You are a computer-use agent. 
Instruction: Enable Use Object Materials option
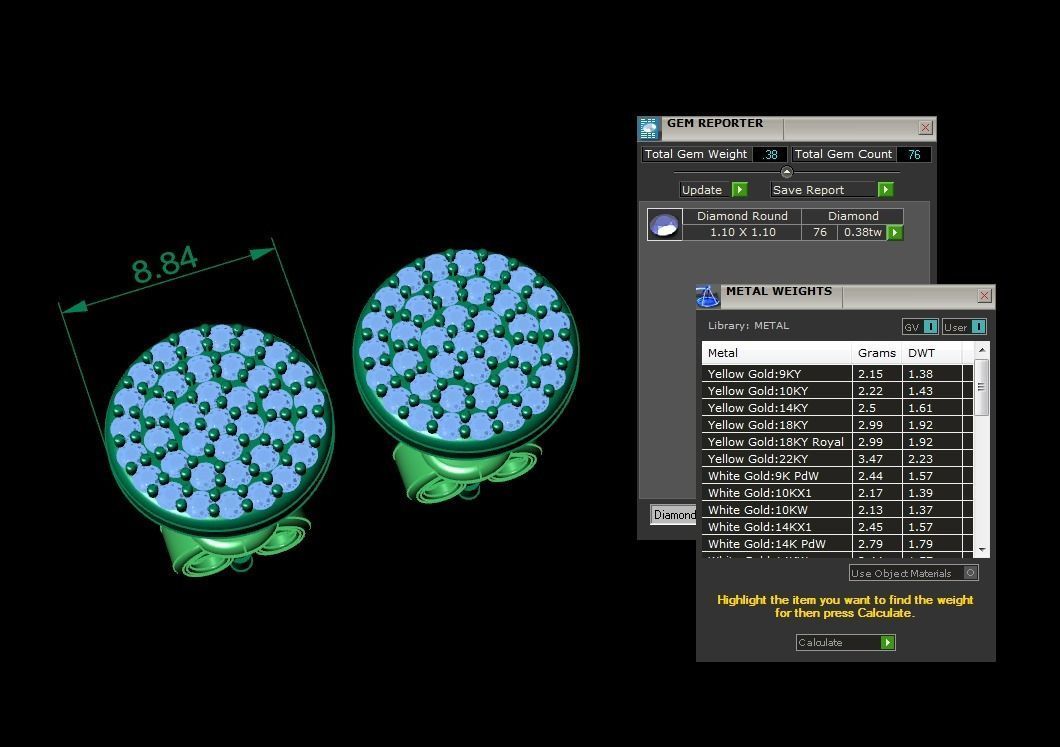[970, 573]
